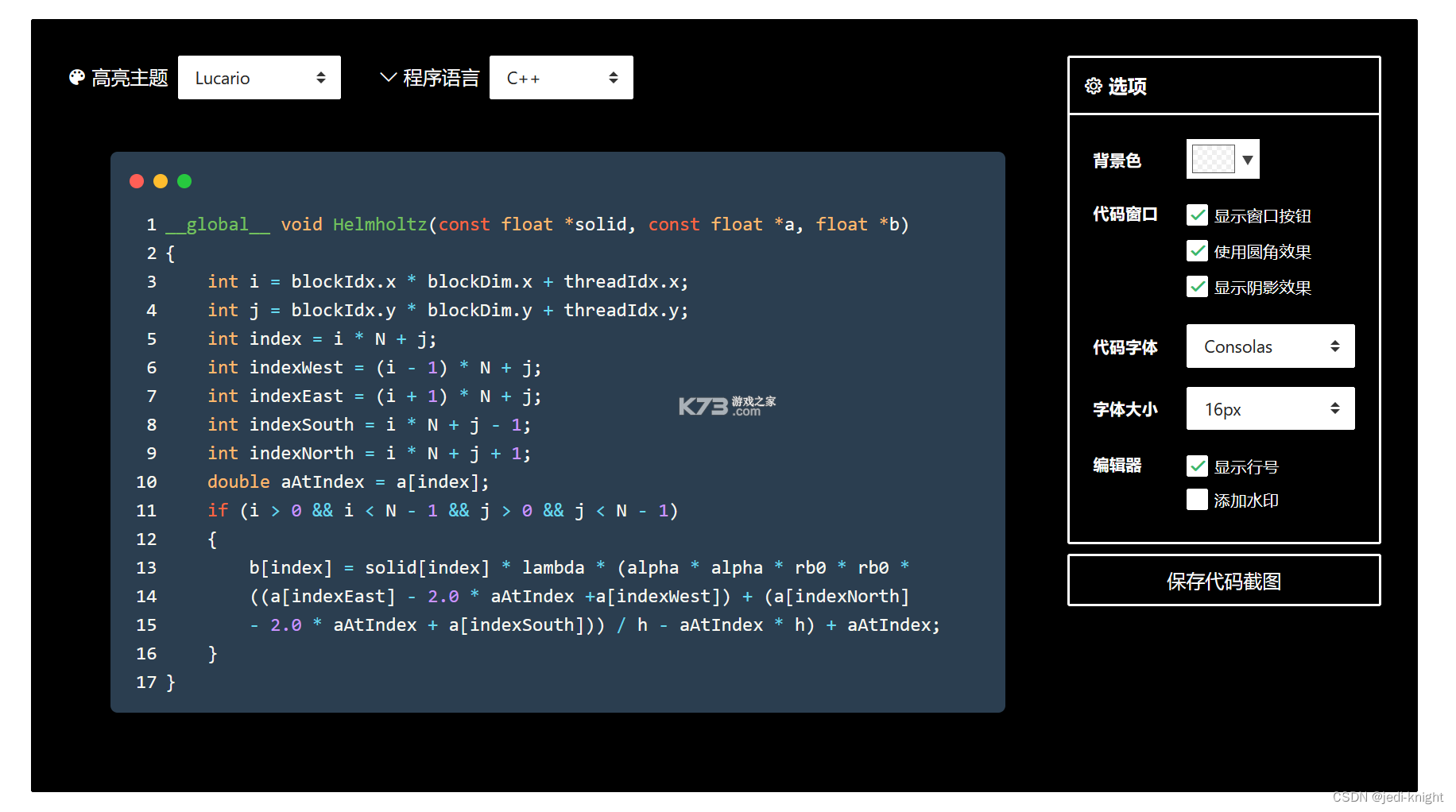The image size is (1456, 812).
Task: Click the 保存代码截图 button
Action: point(1224,581)
